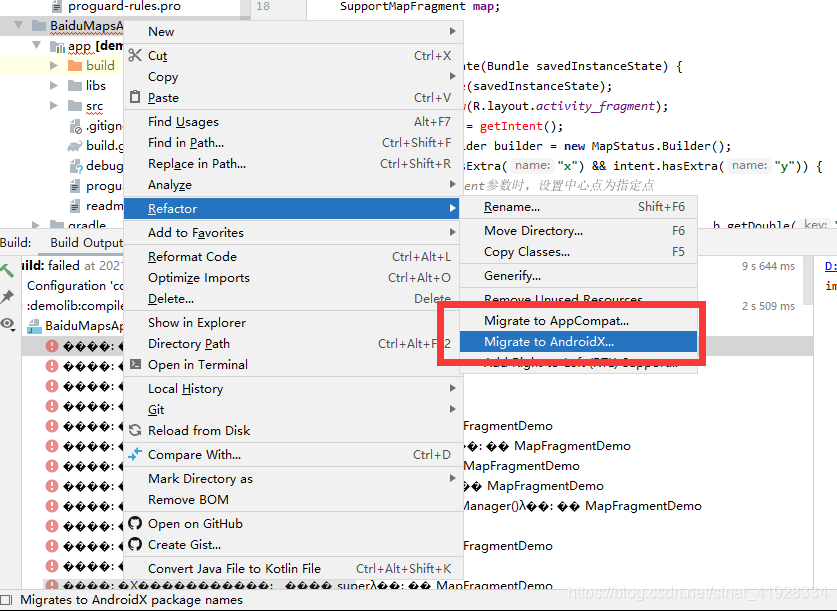
Task: Open the Local History submenu arrow
Action: (x=453, y=388)
